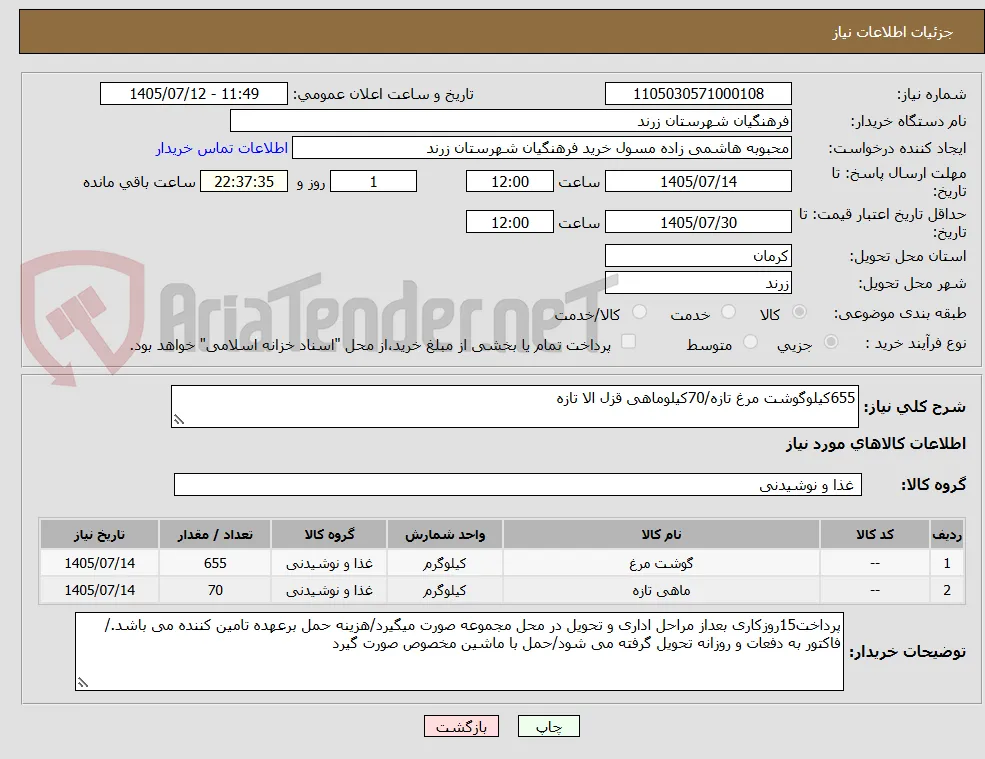
Task: Click the date cell in گوشت مرغ row
Action: [x=99, y=563]
